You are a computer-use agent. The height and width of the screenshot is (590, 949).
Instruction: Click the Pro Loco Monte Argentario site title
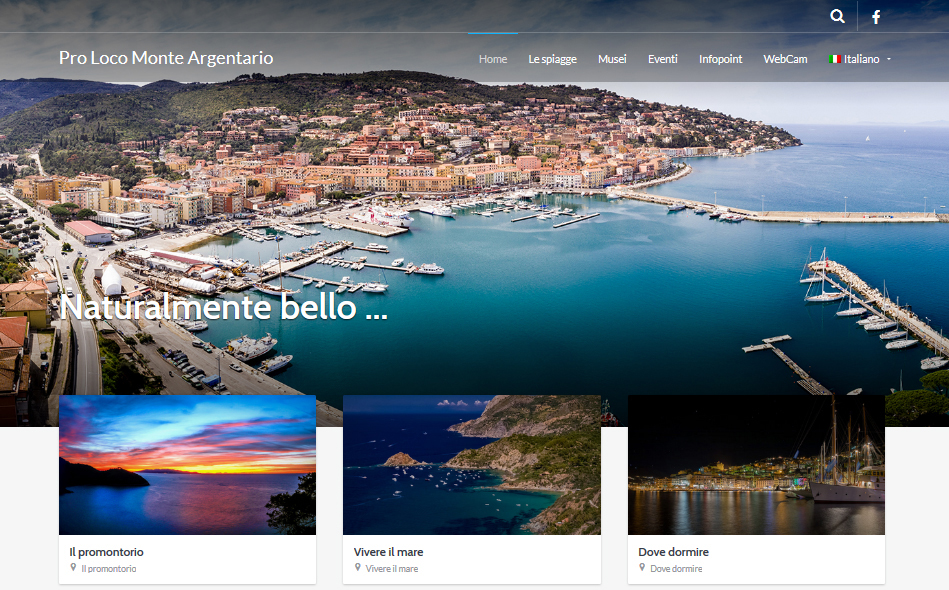pos(166,58)
